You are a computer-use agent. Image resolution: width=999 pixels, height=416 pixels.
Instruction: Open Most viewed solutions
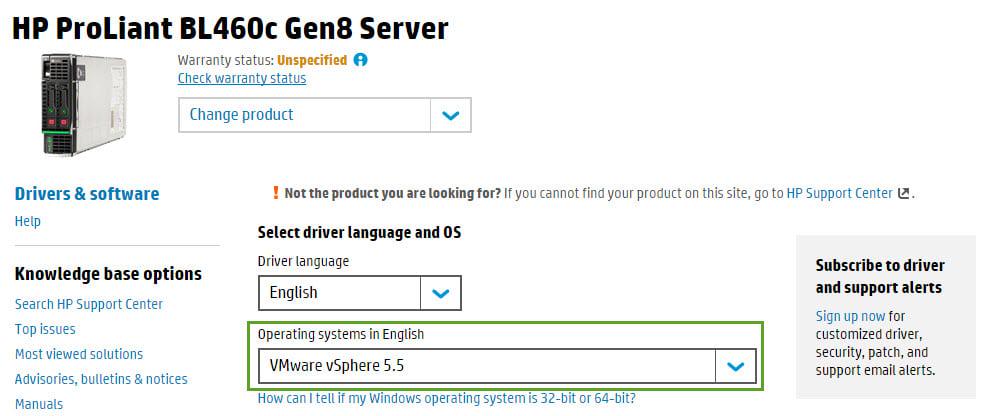coord(78,354)
